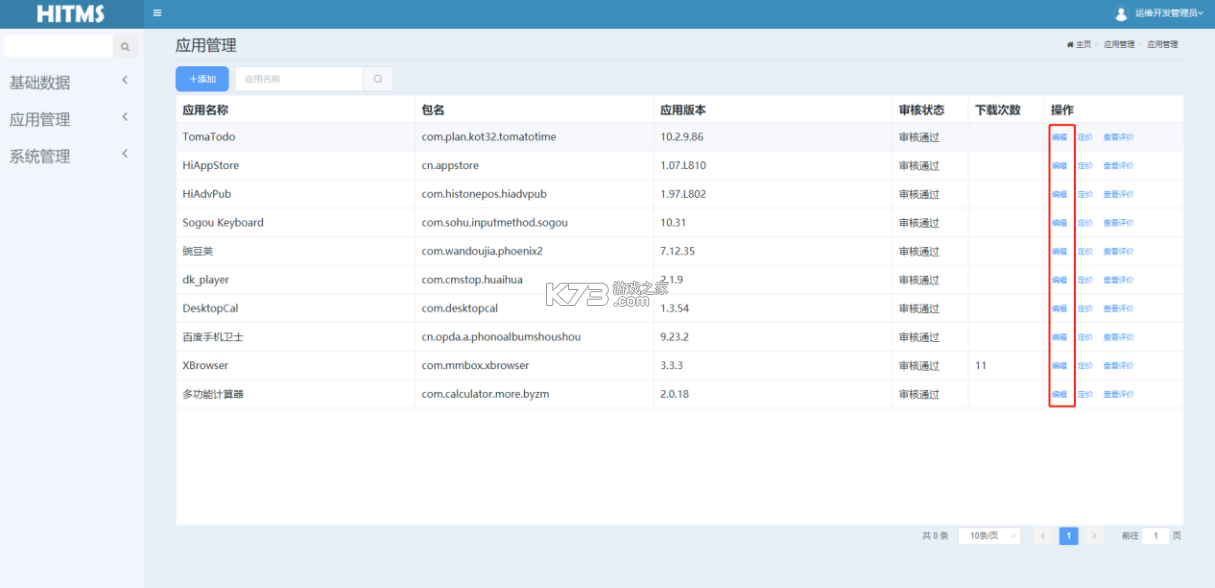Click 定价 for 百度手机卫士
This screenshot has width=1215, height=588.
coord(1085,337)
